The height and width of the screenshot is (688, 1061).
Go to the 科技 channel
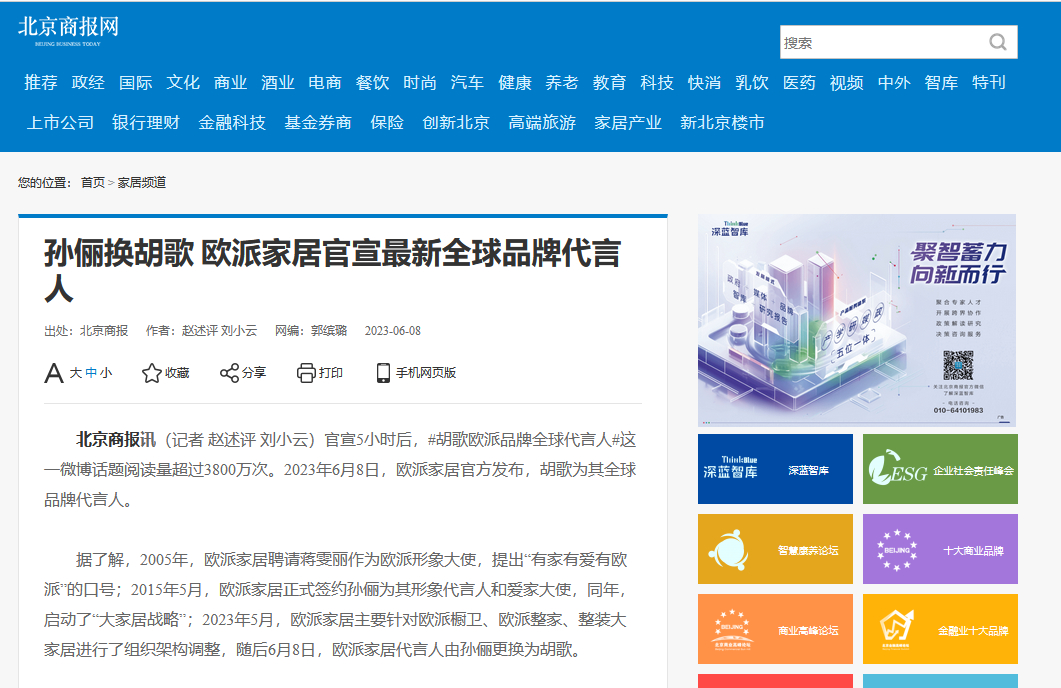coord(657,82)
